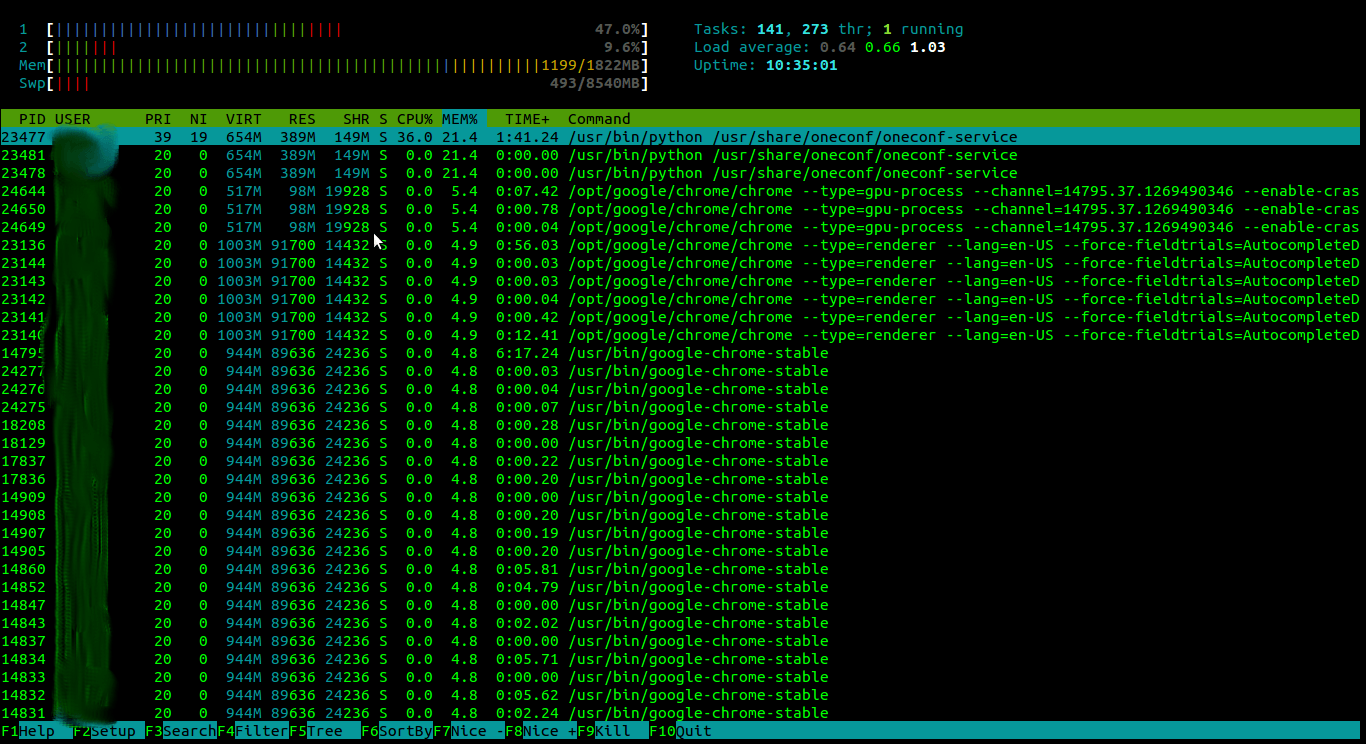Select process row with PID 23481

coord(680,155)
